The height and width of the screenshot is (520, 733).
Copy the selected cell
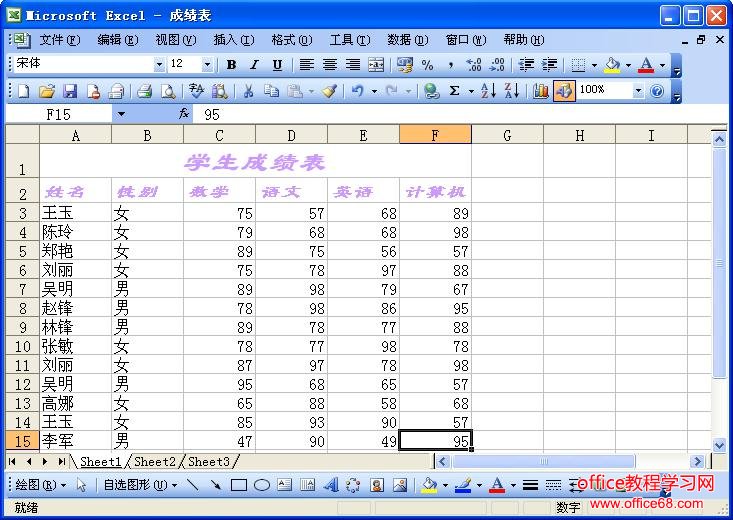click(271, 91)
